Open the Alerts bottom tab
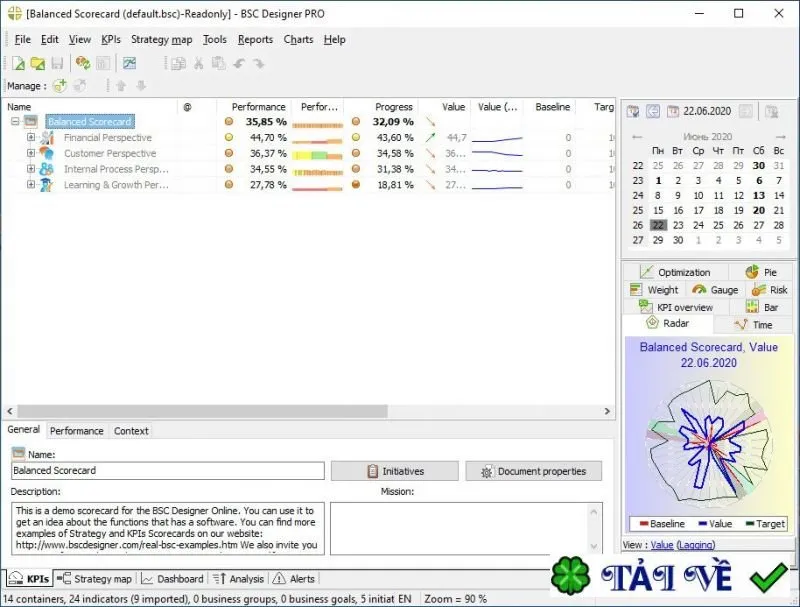 pos(294,579)
